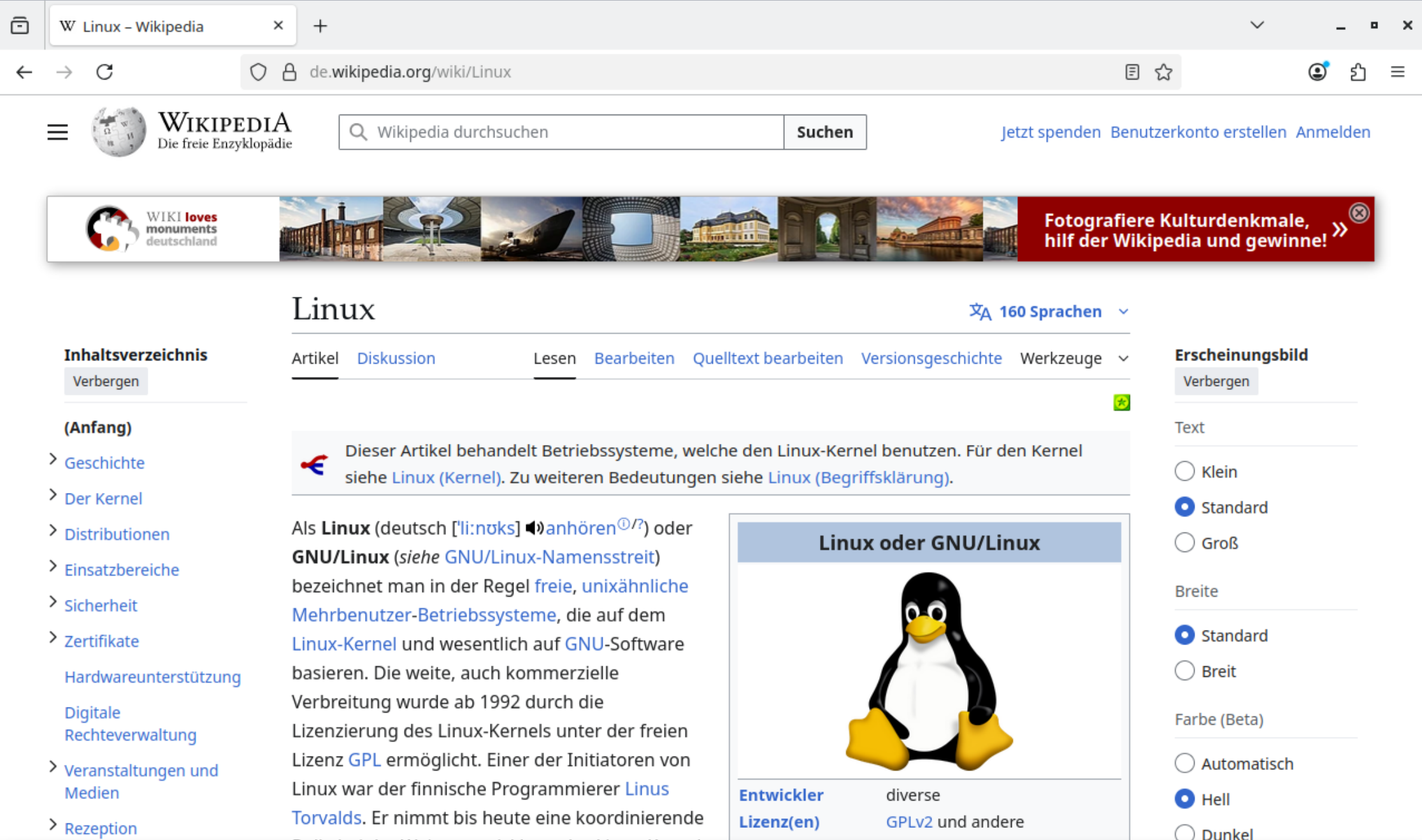Open the browser extensions puzzle icon
Viewport: 1422px width, 840px height.
1358,72
